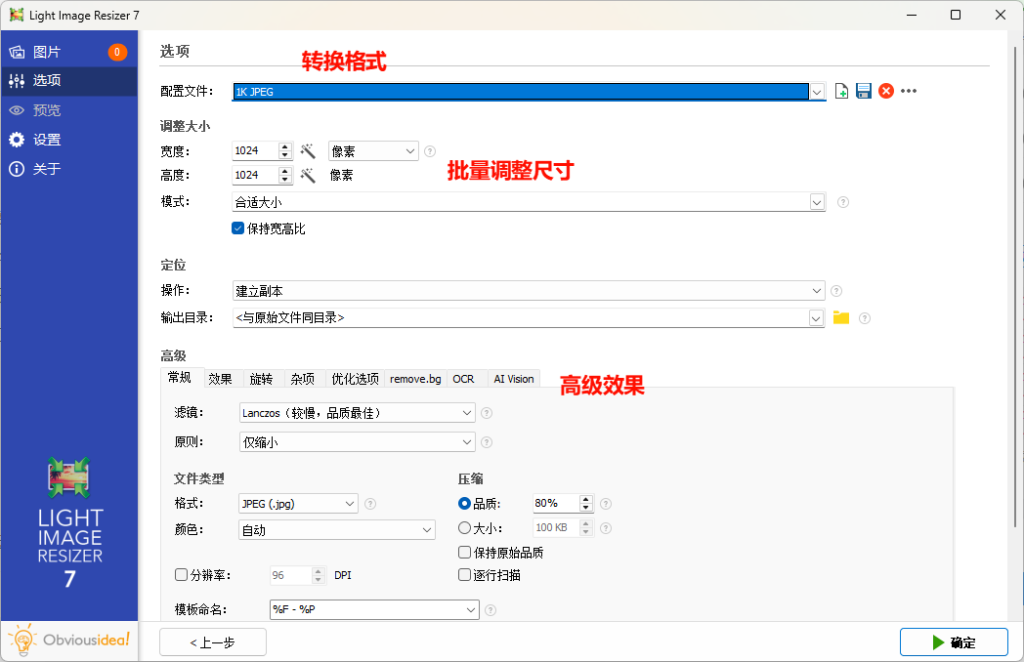Switch to the remove.bg tab
Viewport: 1024px width, 662px height.
415,378
